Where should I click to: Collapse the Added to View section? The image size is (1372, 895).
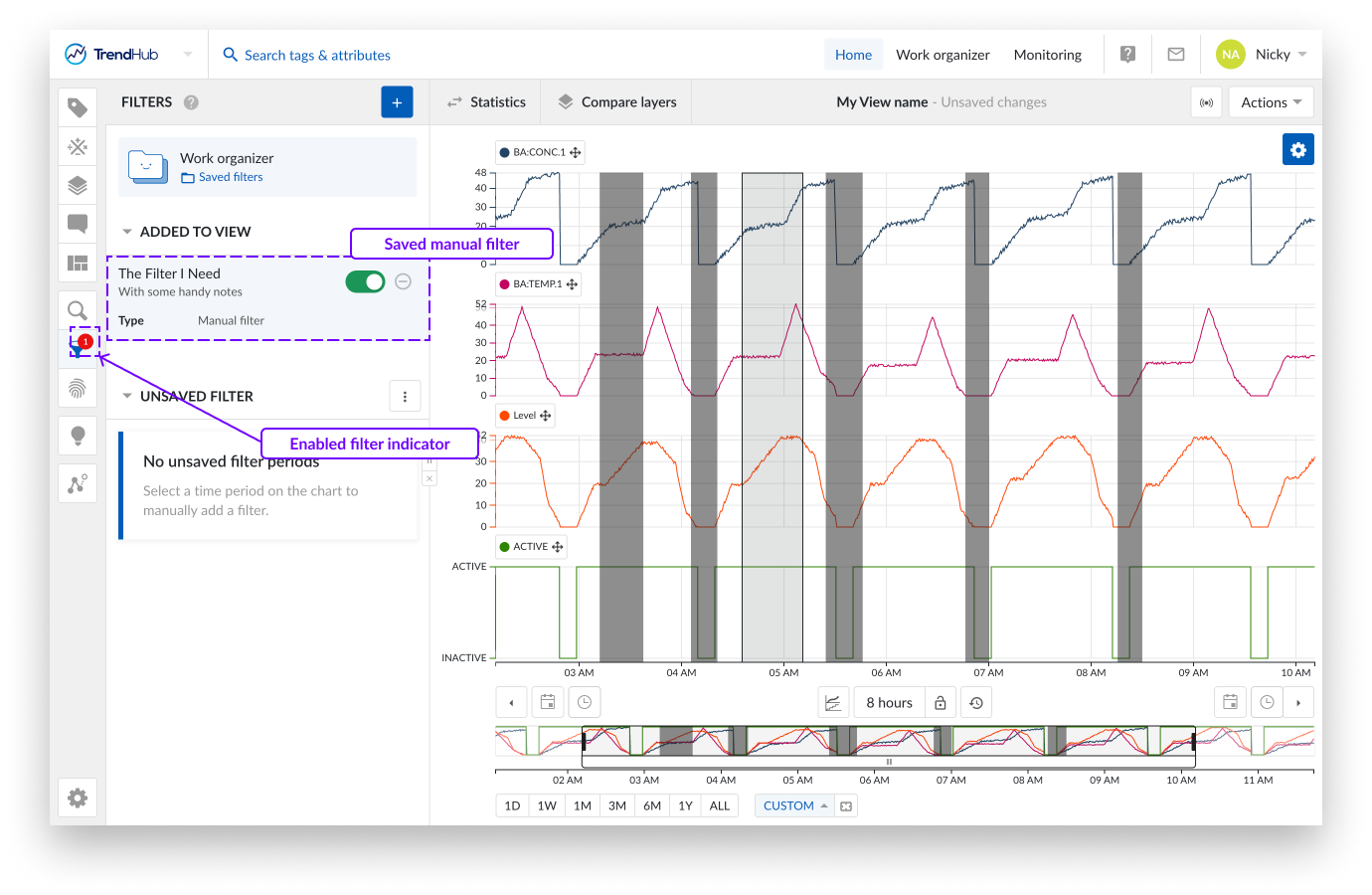tap(127, 232)
